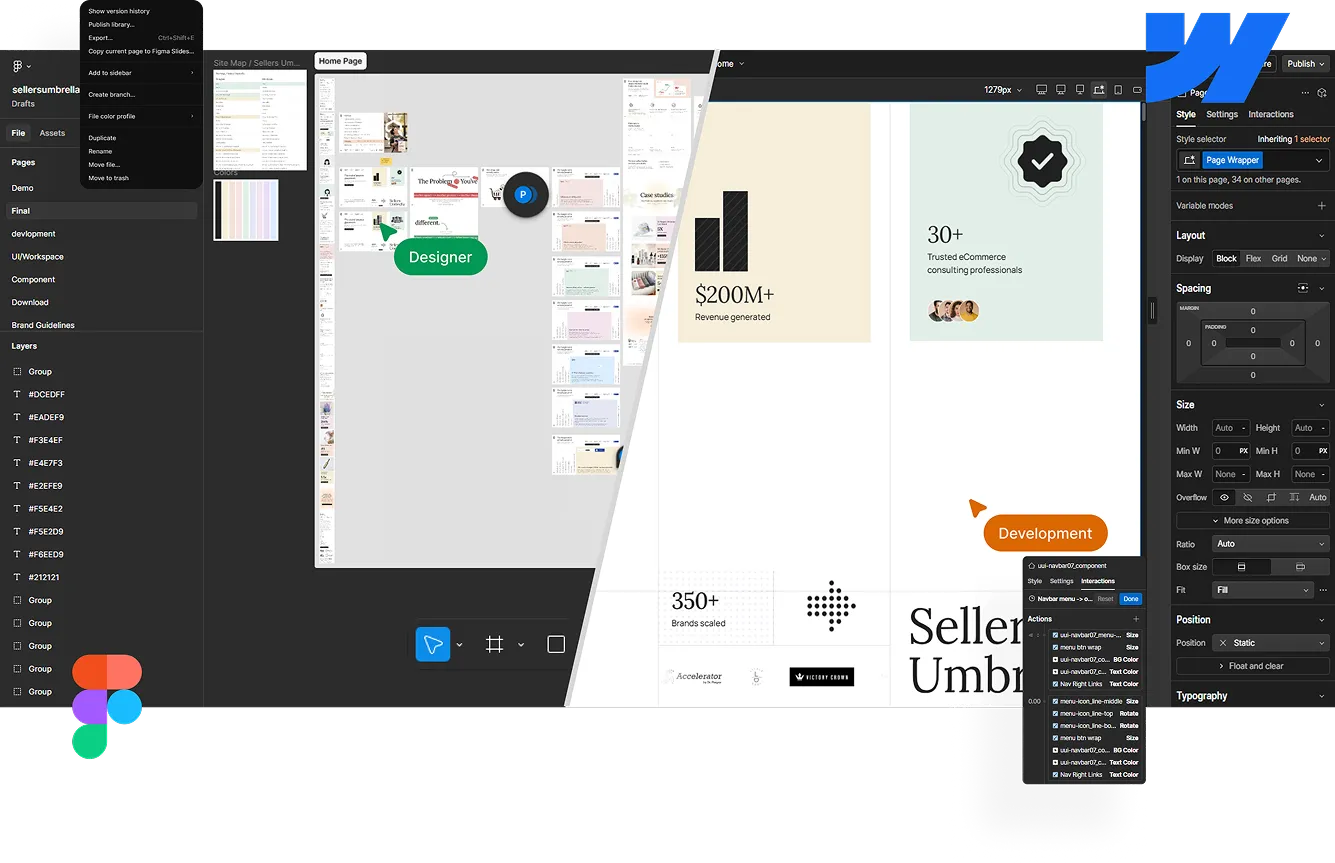Select the phone preview icon in the toolbar
Image resolution: width=1335 pixels, height=863 pixels.
[x=1117, y=89]
